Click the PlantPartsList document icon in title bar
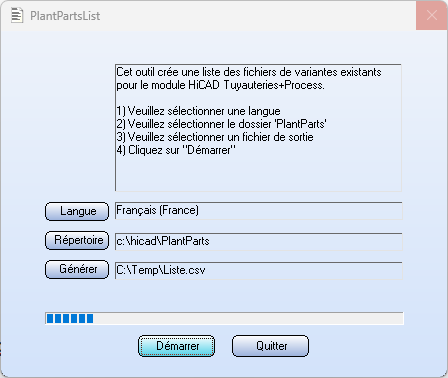This screenshot has width=448, height=378. pyautogui.click(x=17, y=15)
